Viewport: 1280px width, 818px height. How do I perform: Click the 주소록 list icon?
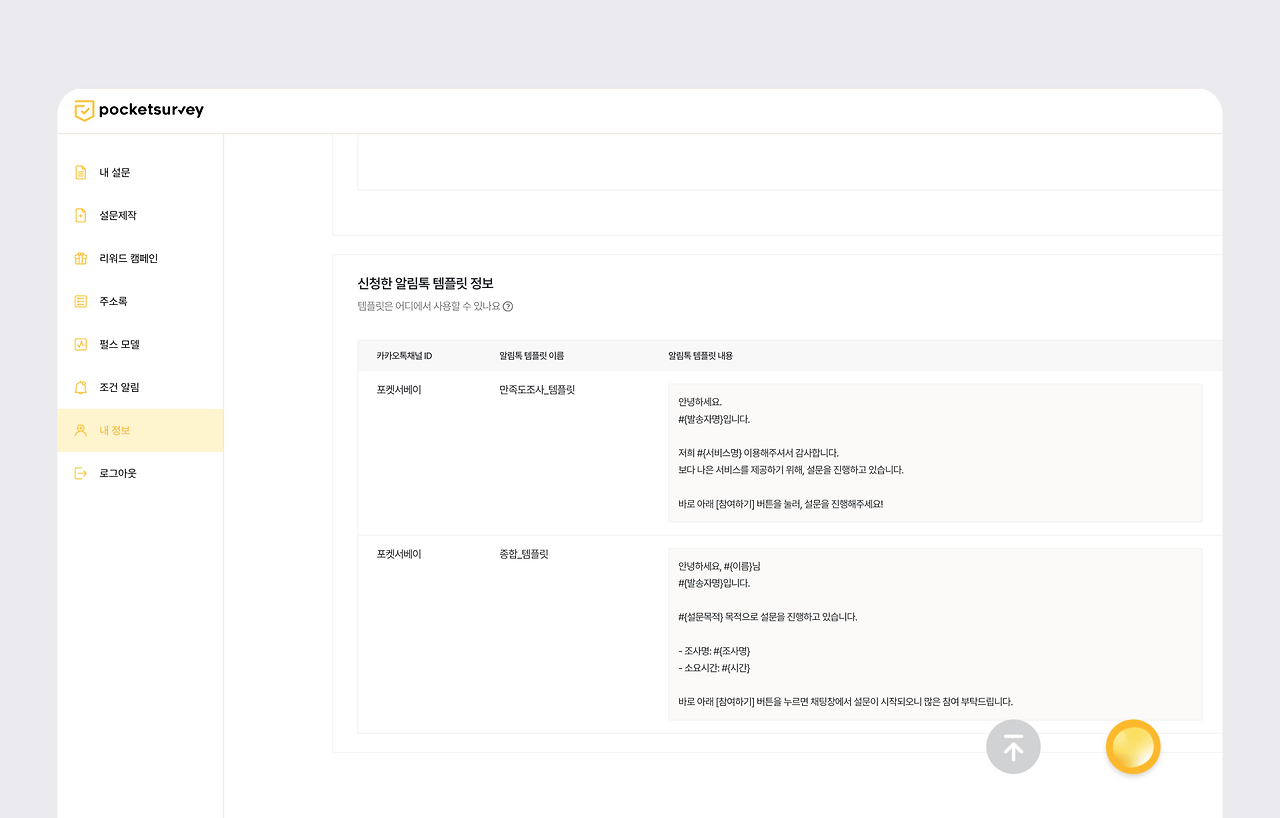tap(81, 301)
